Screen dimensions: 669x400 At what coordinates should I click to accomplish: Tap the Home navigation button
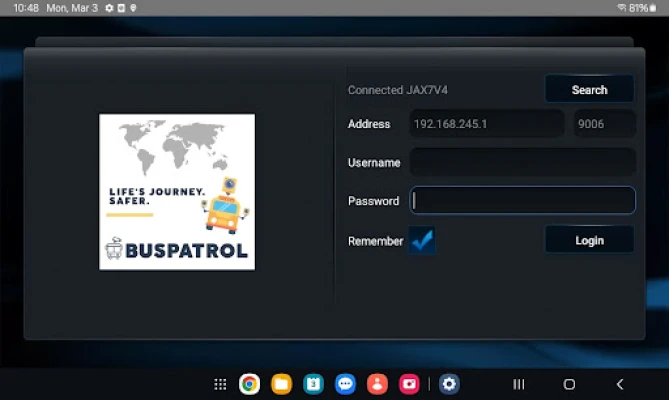[569, 384]
